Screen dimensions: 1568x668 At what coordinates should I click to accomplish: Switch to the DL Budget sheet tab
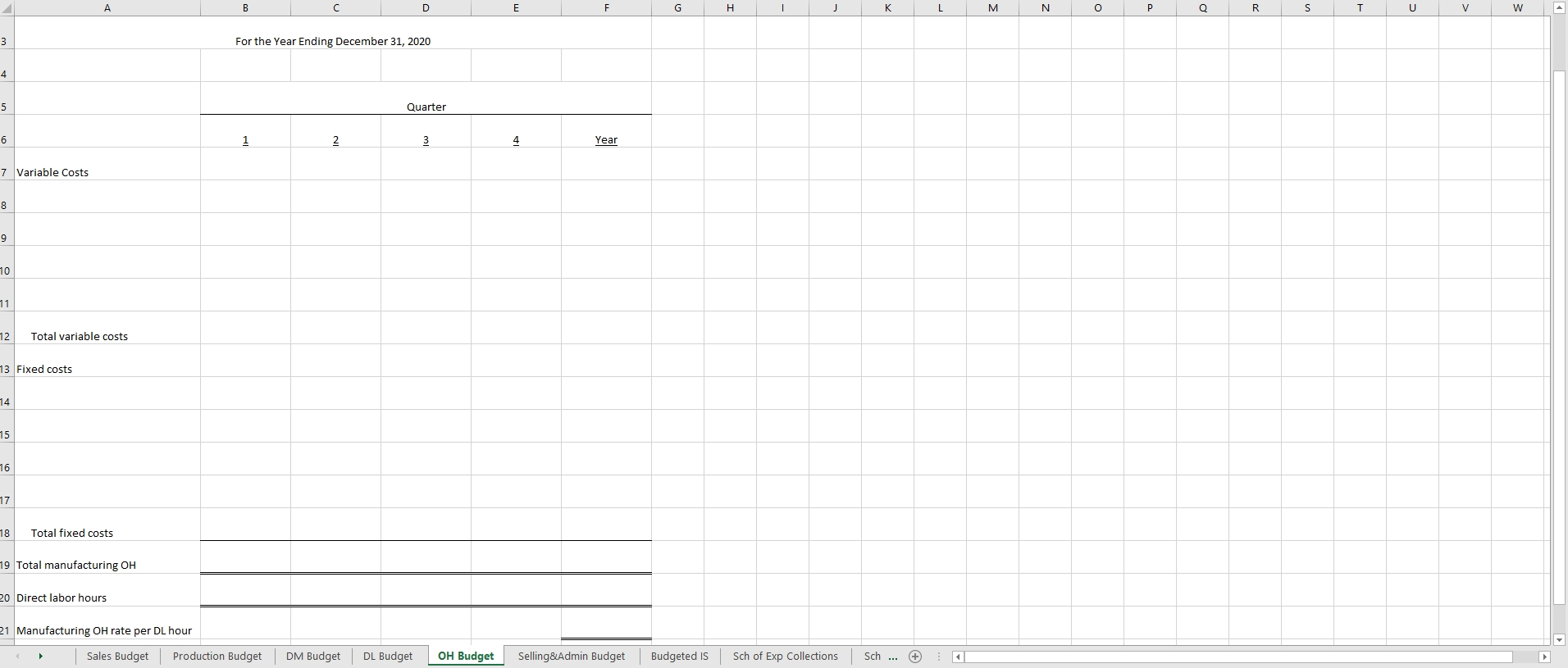coord(388,656)
